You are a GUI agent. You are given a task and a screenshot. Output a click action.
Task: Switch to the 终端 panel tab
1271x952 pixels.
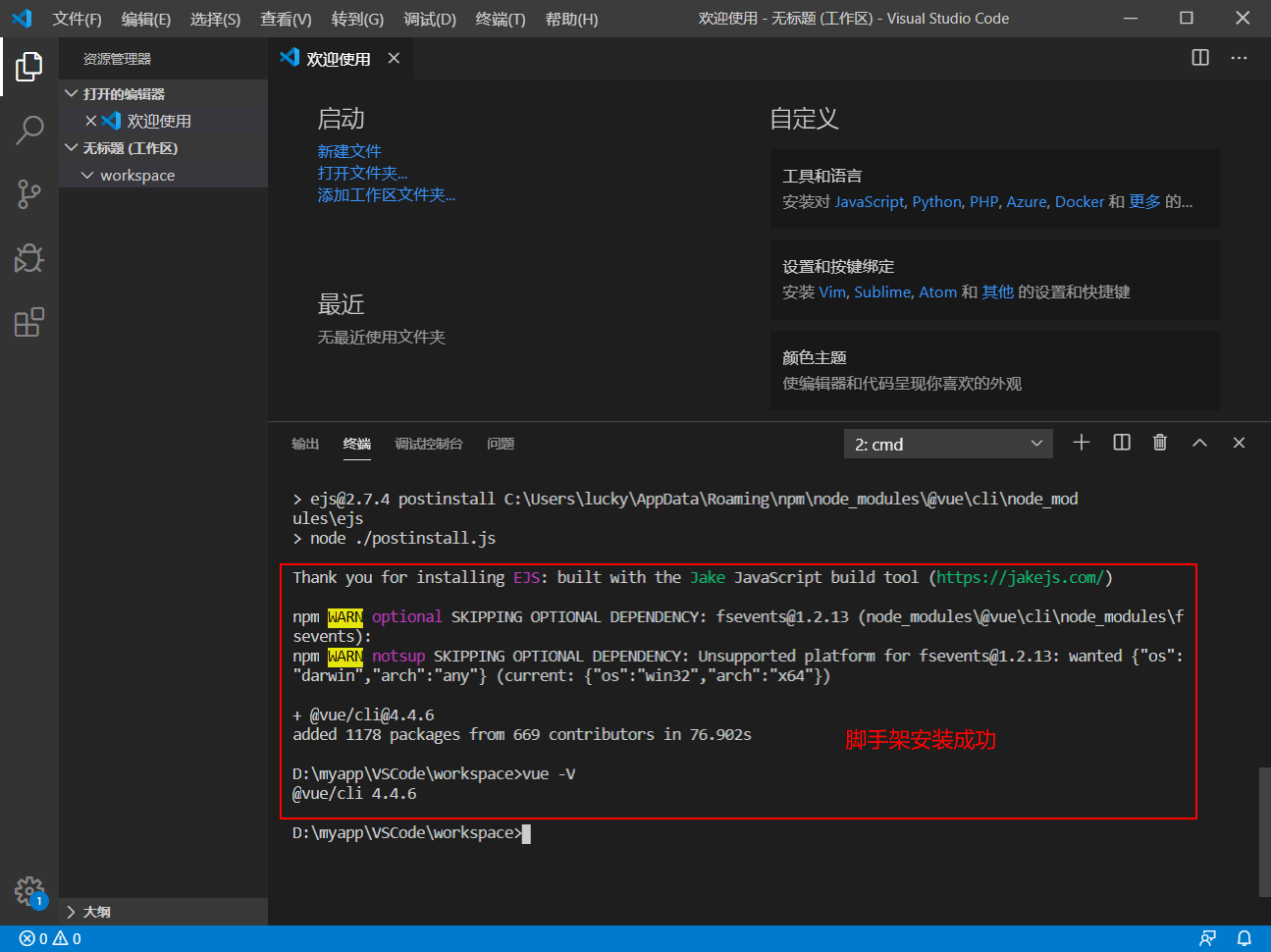[357, 444]
